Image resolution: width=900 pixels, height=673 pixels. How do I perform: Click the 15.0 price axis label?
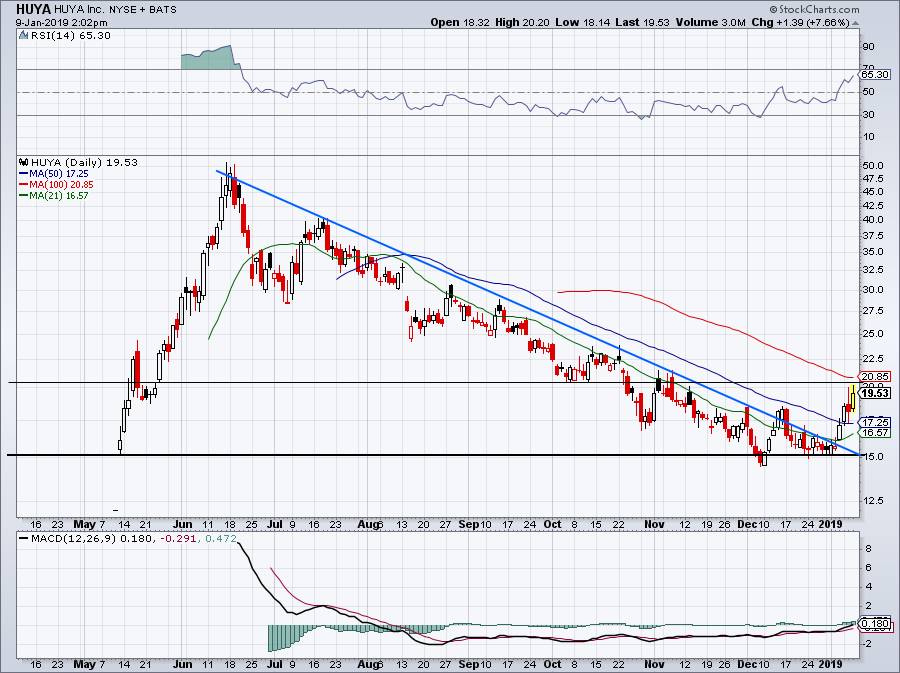(872, 457)
